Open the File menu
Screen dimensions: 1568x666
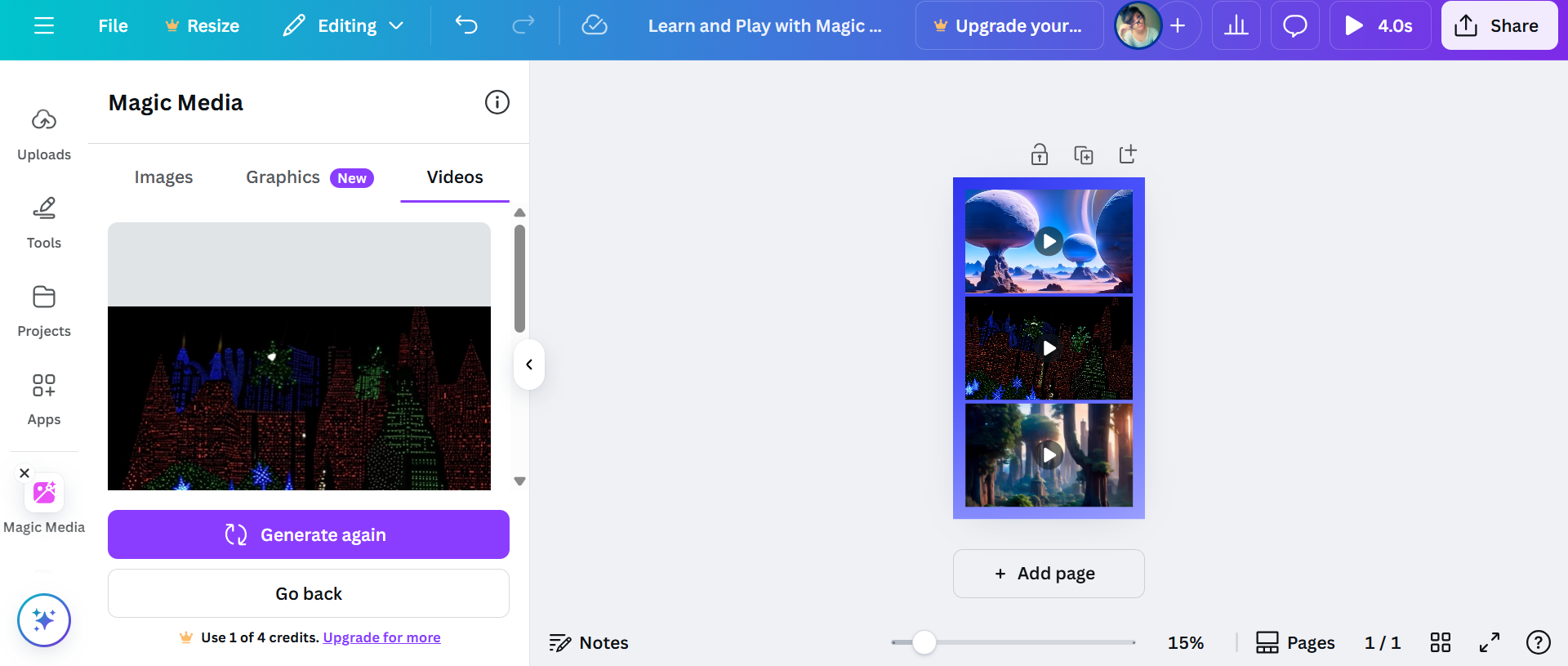(113, 26)
